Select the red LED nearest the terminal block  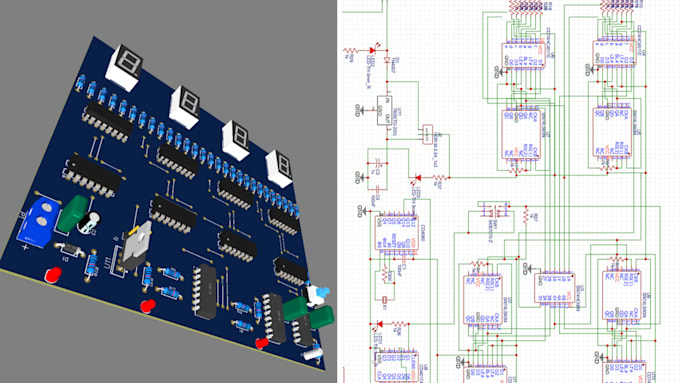53,275
